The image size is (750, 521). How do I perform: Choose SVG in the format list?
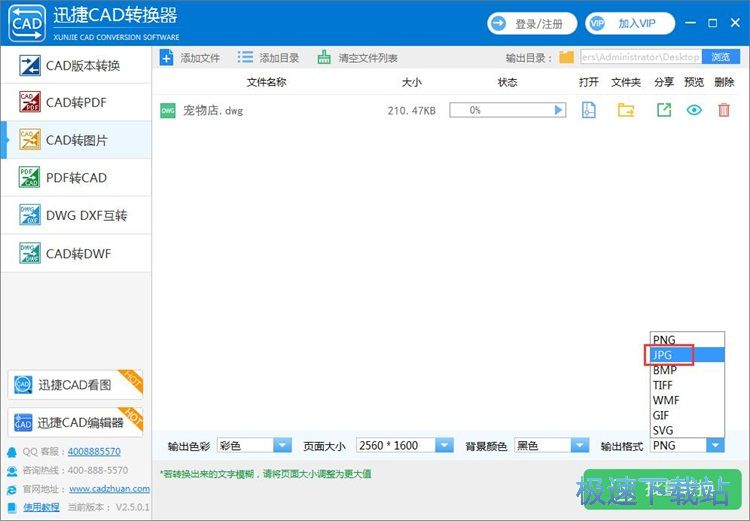click(x=687, y=430)
